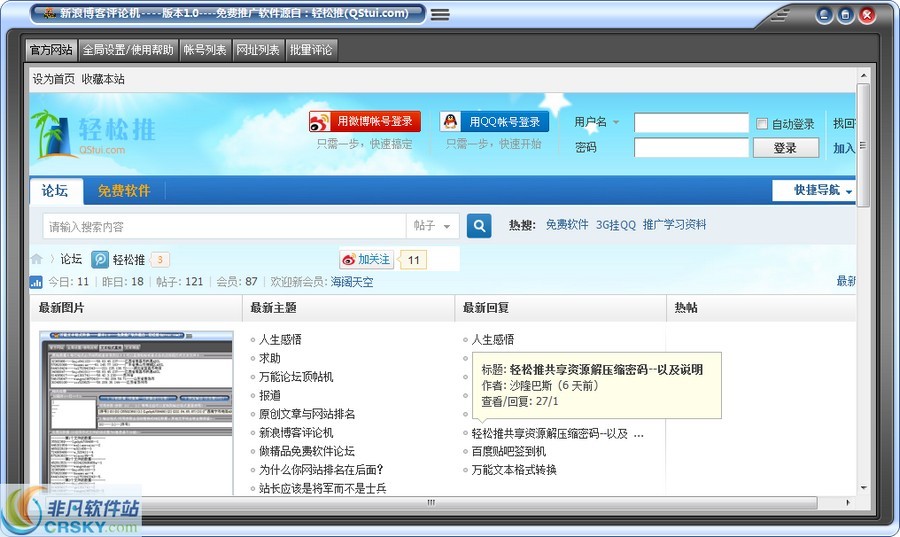This screenshot has width=900, height=537.
Task: Open the 网址列表 tab
Action: pyautogui.click(x=258, y=50)
